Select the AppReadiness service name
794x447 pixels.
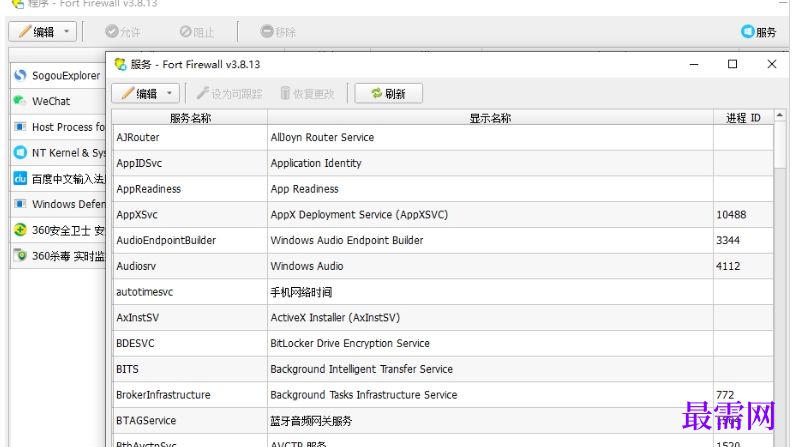point(148,189)
